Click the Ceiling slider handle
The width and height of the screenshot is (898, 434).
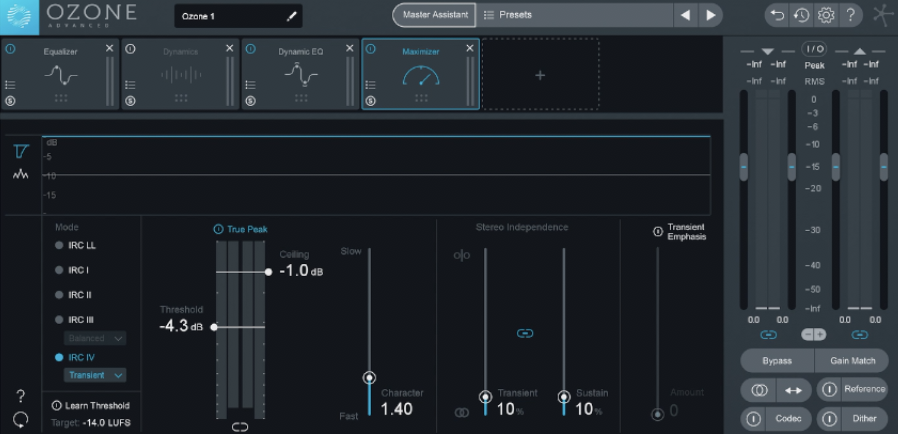pos(268,272)
